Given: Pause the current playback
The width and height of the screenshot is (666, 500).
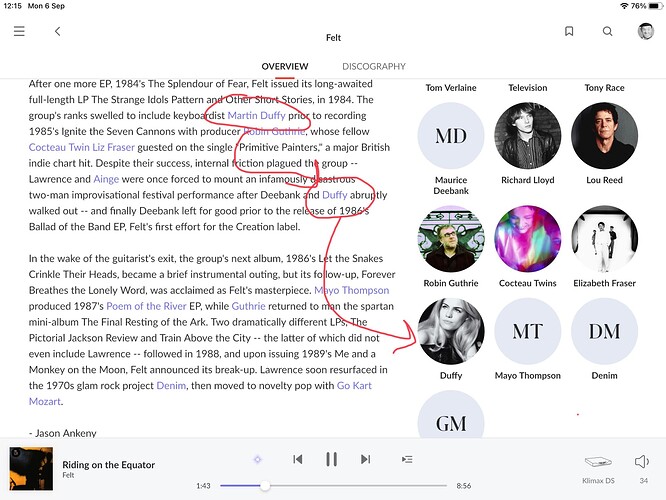Looking at the screenshot, I should [x=331, y=459].
